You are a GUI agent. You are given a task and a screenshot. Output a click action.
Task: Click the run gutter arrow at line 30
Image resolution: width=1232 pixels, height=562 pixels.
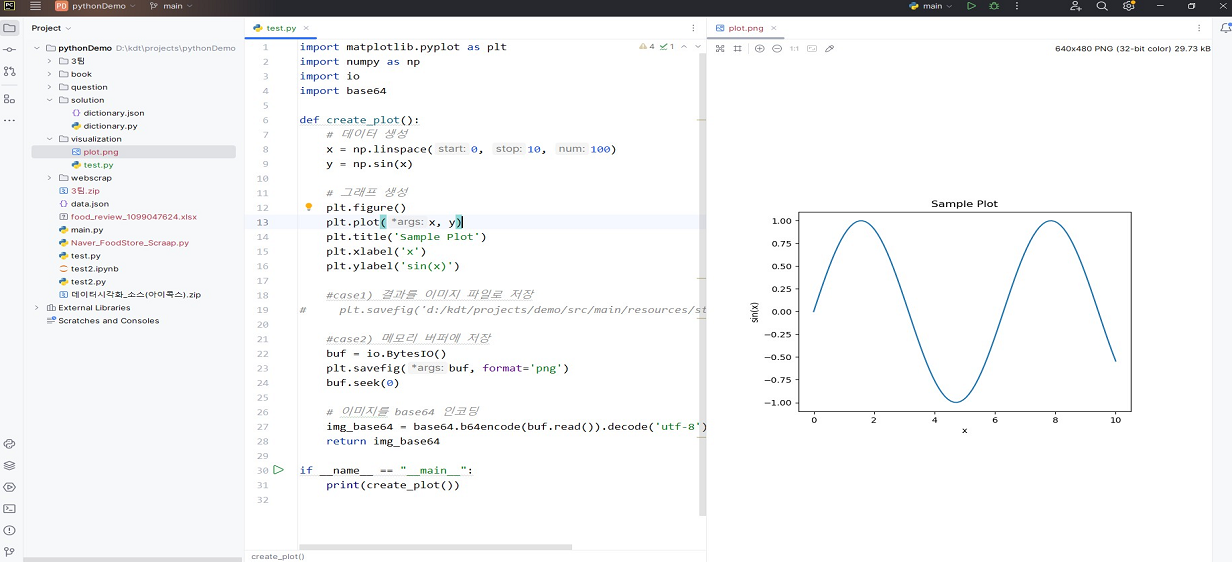(x=279, y=470)
